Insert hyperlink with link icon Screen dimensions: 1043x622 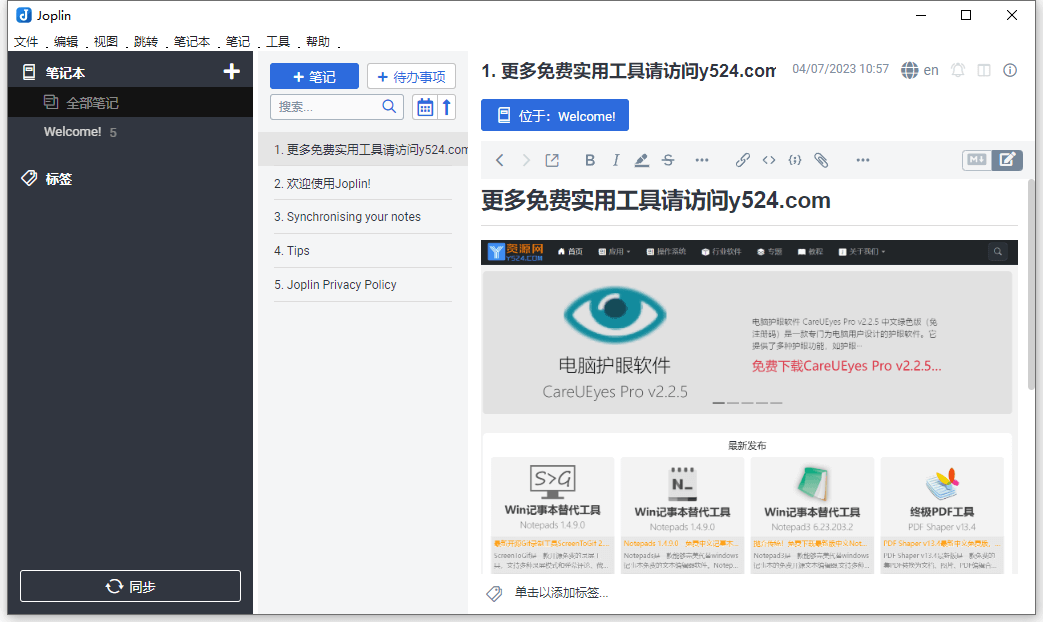pyautogui.click(x=742, y=160)
